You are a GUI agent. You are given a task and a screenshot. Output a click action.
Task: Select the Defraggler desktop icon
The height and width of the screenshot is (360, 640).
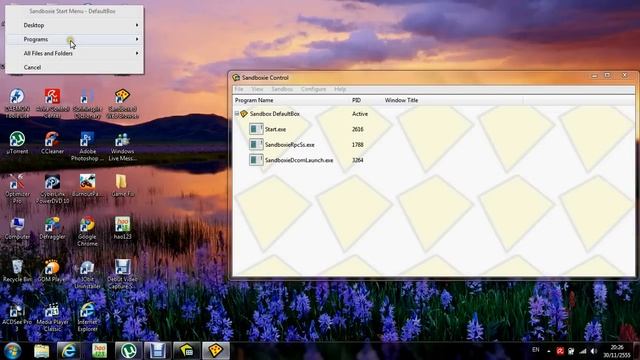tap(52, 228)
